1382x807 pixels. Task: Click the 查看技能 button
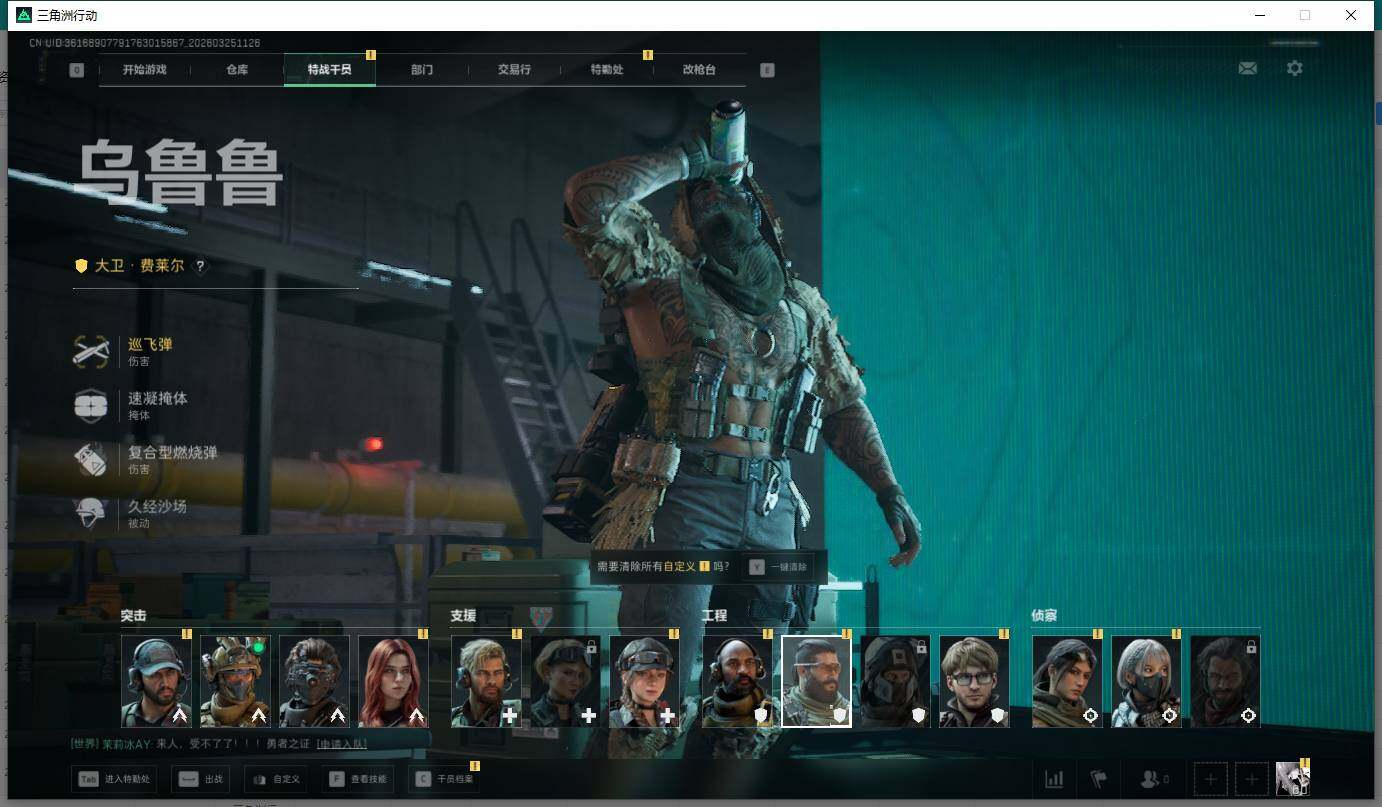coord(358,779)
